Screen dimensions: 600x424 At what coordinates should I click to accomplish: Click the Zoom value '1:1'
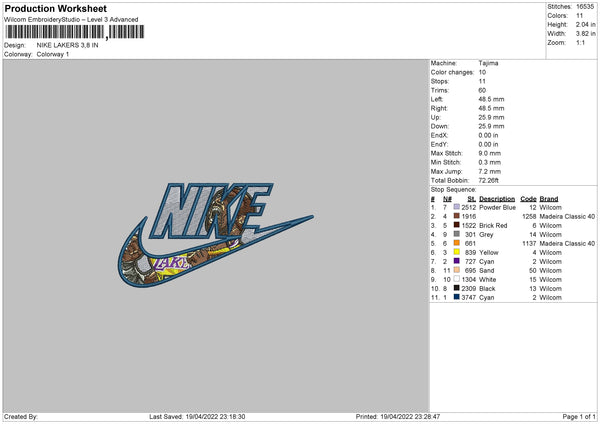[580, 42]
